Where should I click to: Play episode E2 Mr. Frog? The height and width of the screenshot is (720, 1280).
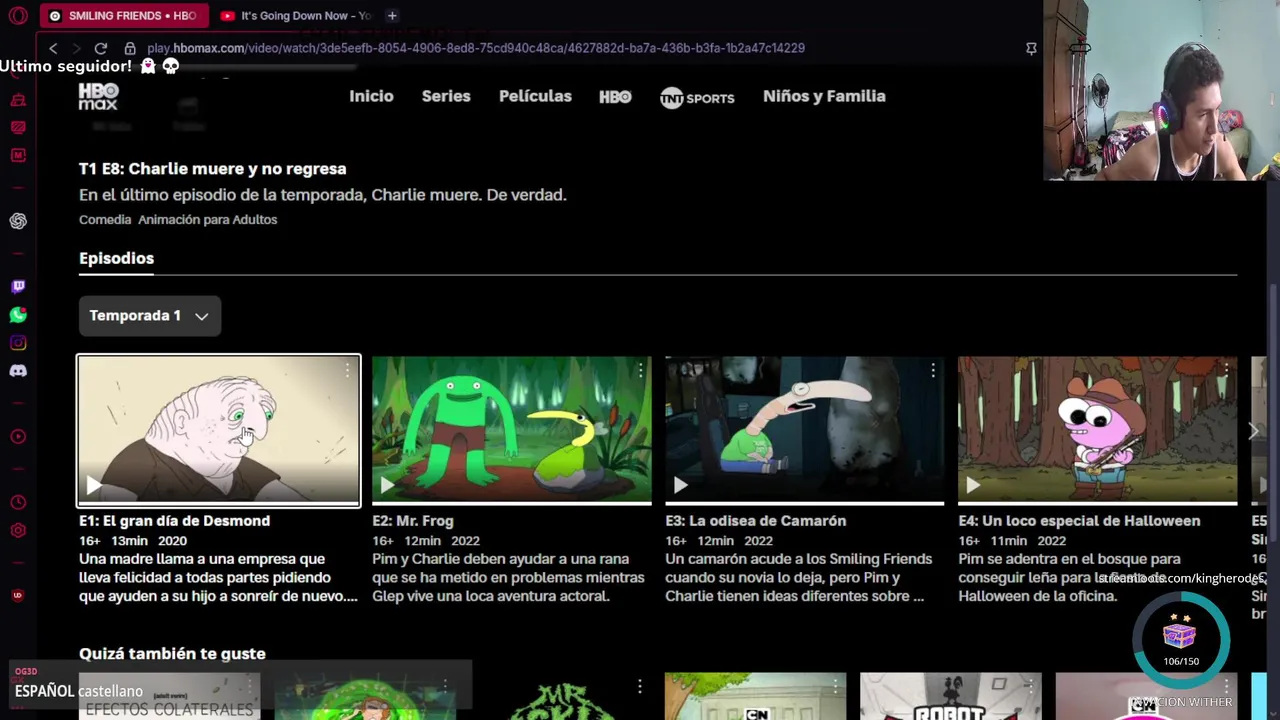(387, 485)
